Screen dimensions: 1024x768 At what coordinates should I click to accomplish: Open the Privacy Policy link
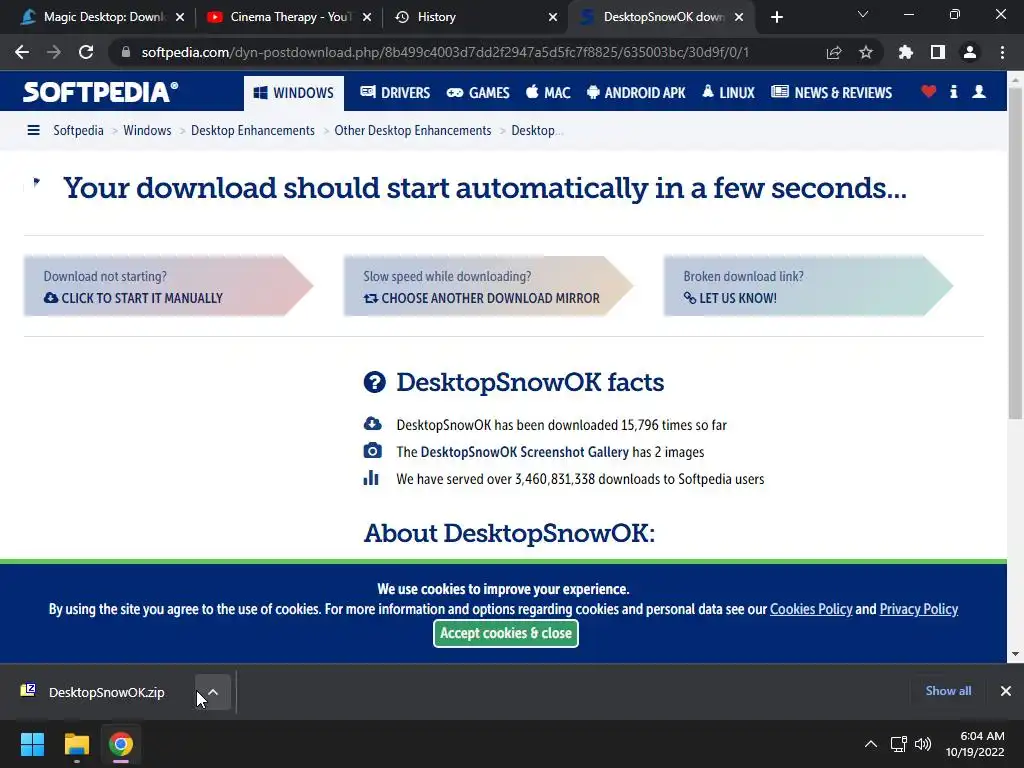pyautogui.click(x=919, y=609)
